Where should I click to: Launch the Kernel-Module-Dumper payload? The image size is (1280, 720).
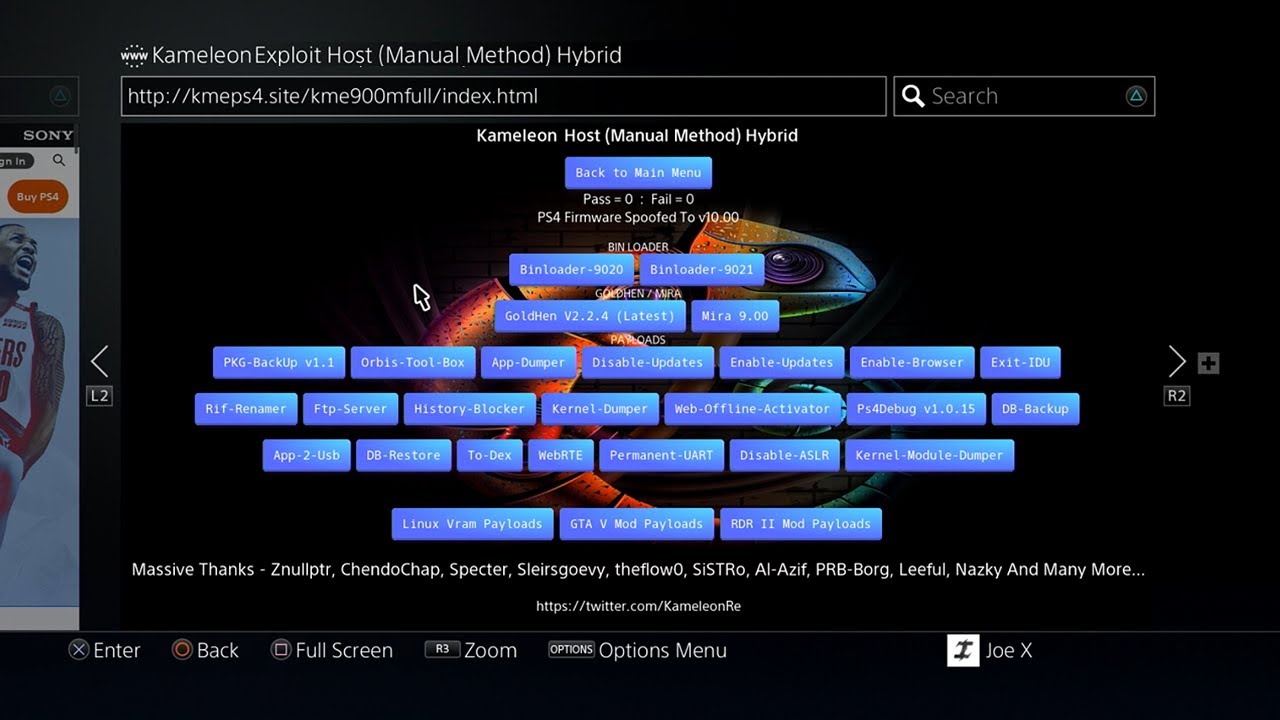click(929, 455)
